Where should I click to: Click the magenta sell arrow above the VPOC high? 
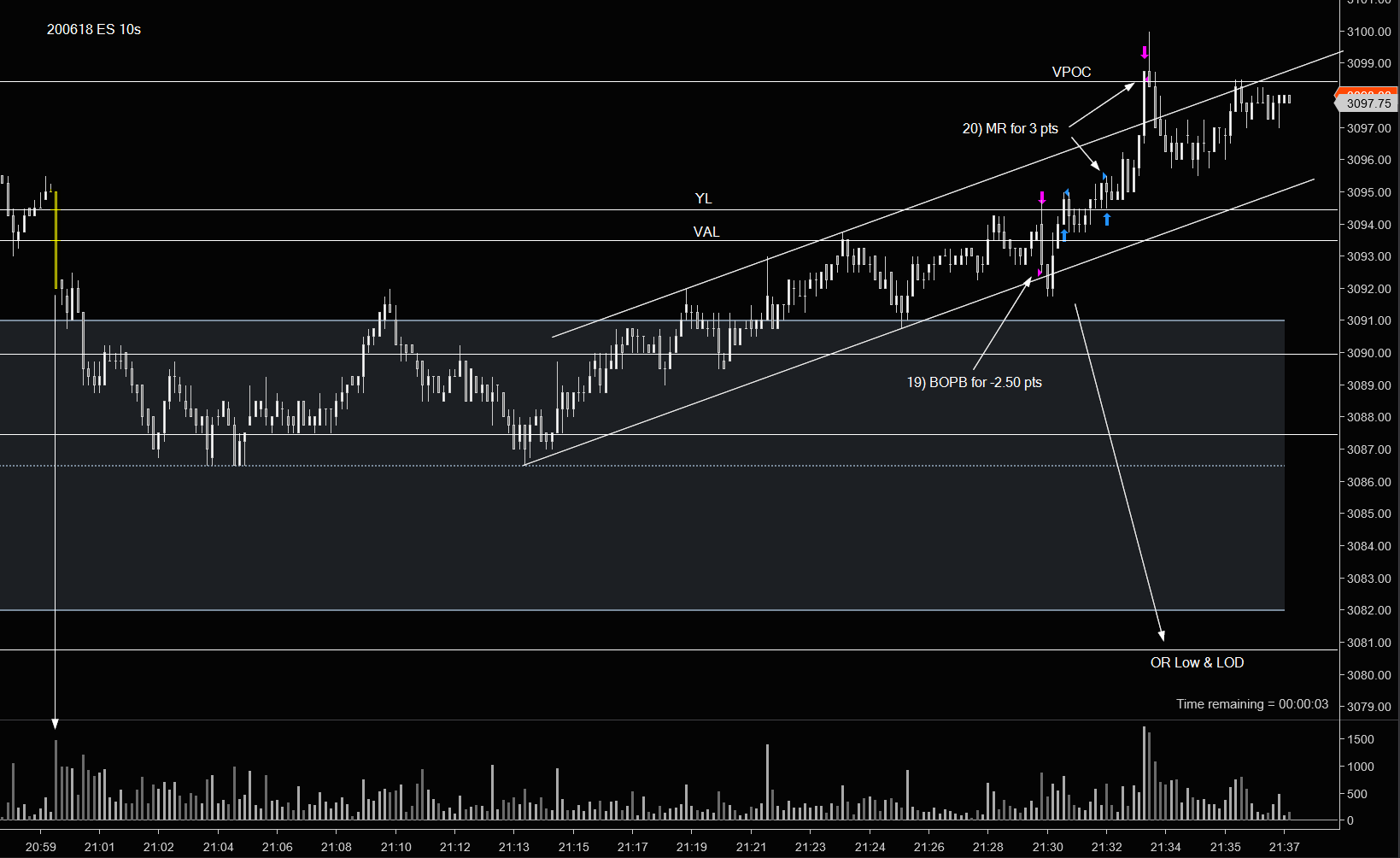tap(1145, 53)
